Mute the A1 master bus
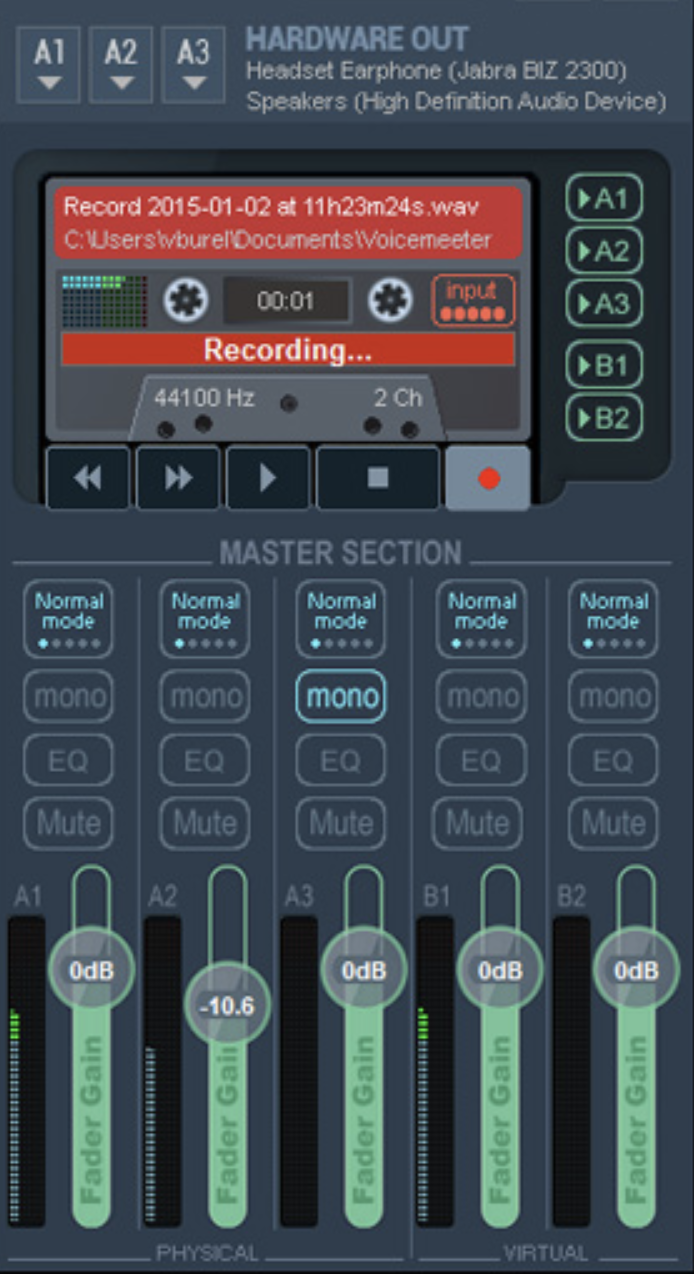 69,823
